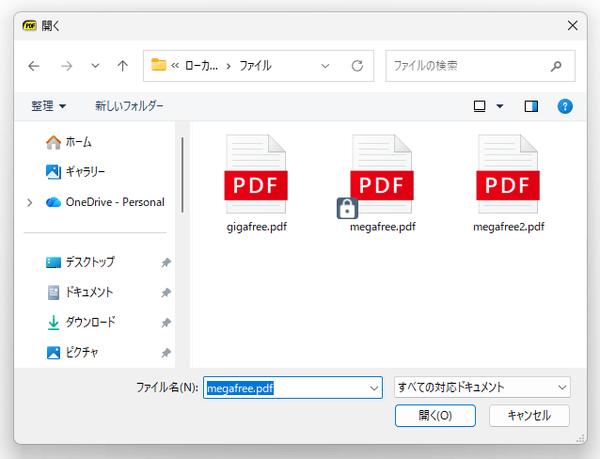Click the PDF app icon in title bar
The width and height of the screenshot is (600, 459).
click(29, 26)
